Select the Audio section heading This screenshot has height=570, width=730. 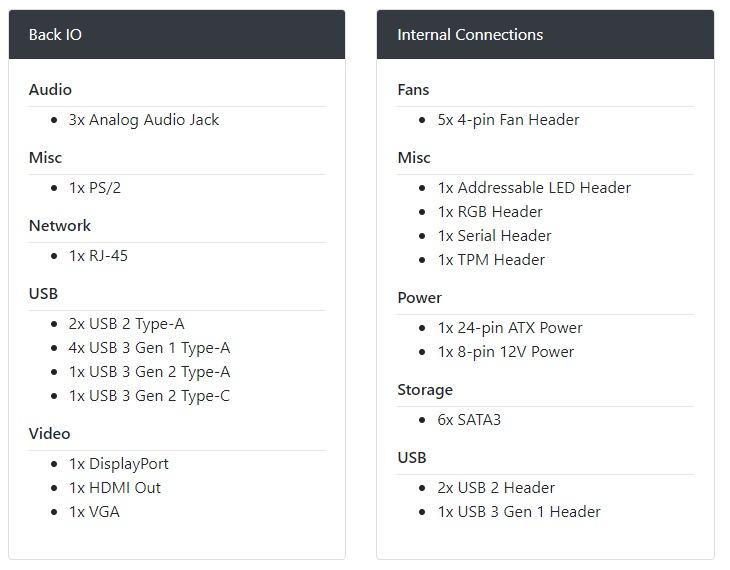pos(50,89)
